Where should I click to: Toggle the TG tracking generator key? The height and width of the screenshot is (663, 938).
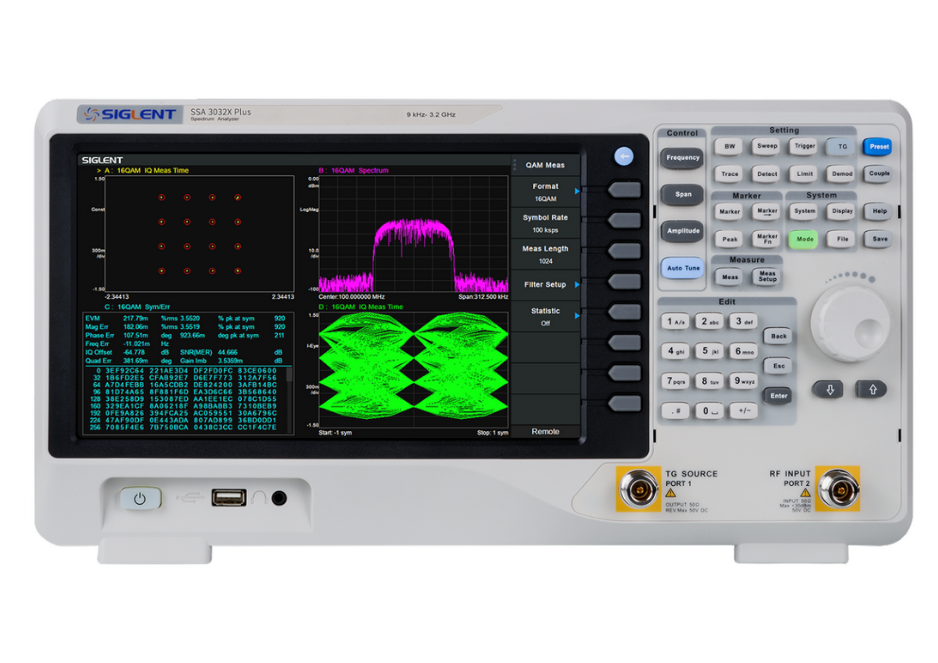(842, 146)
